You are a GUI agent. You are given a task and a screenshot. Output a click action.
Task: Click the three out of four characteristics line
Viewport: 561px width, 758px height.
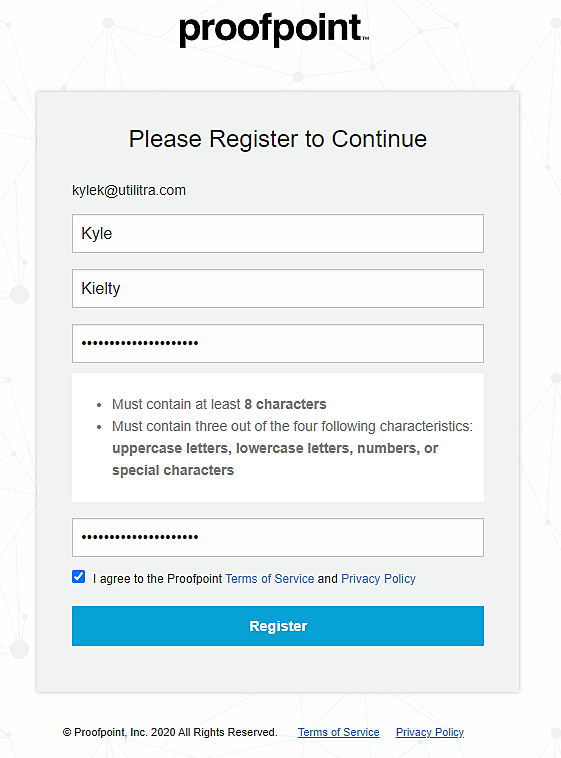point(292,426)
